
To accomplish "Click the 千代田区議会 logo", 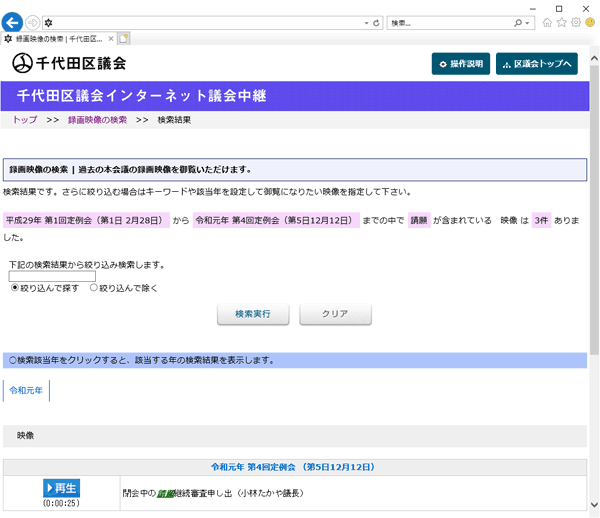I will [69, 63].
